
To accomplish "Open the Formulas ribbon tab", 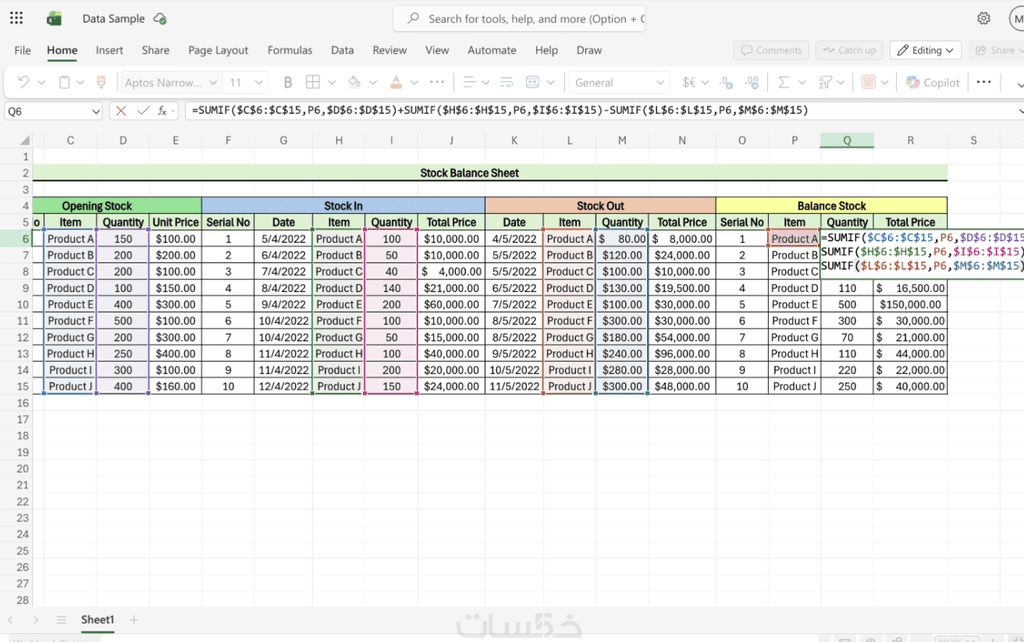I will [290, 50].
